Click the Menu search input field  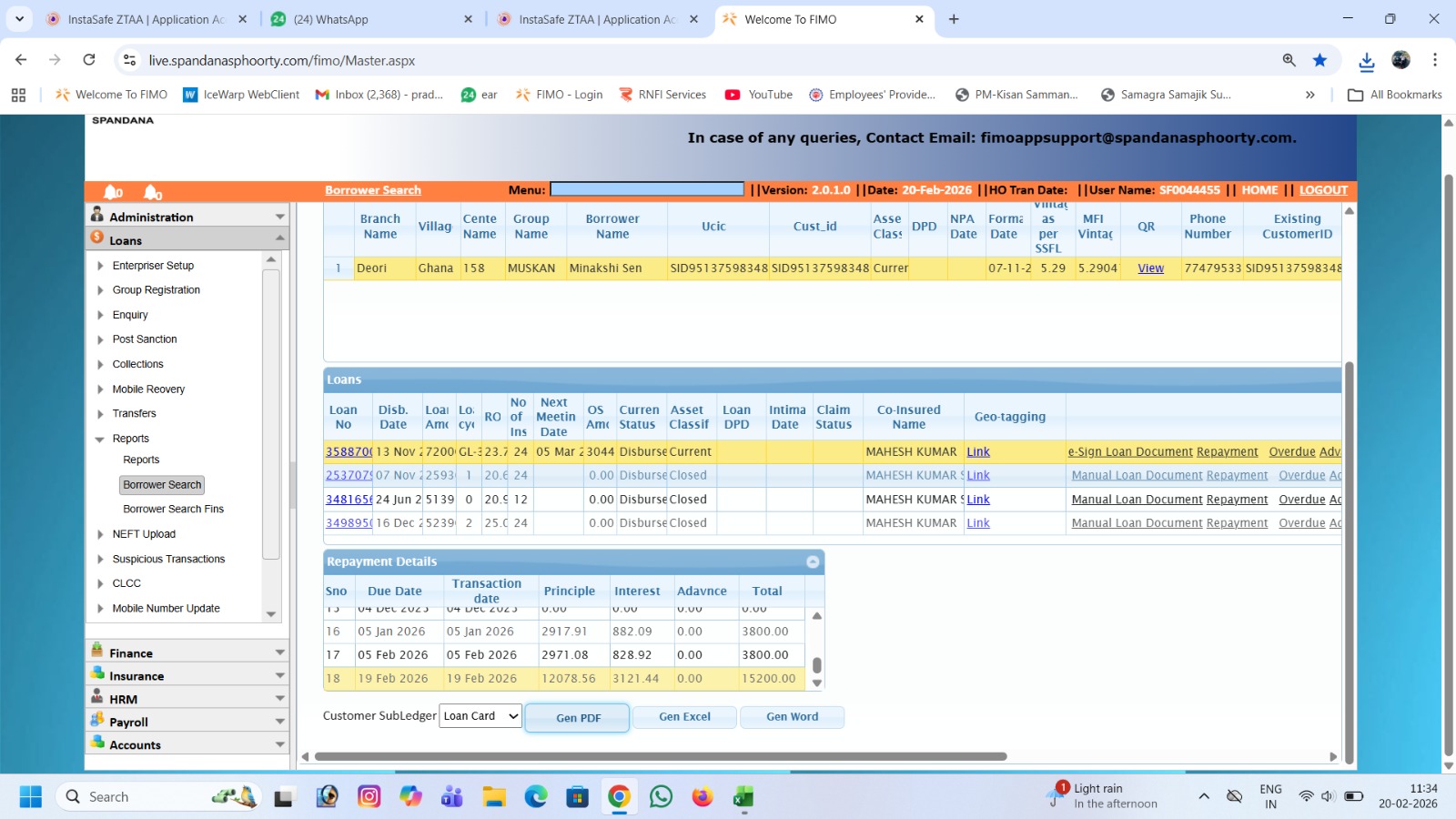pos(647,189)
